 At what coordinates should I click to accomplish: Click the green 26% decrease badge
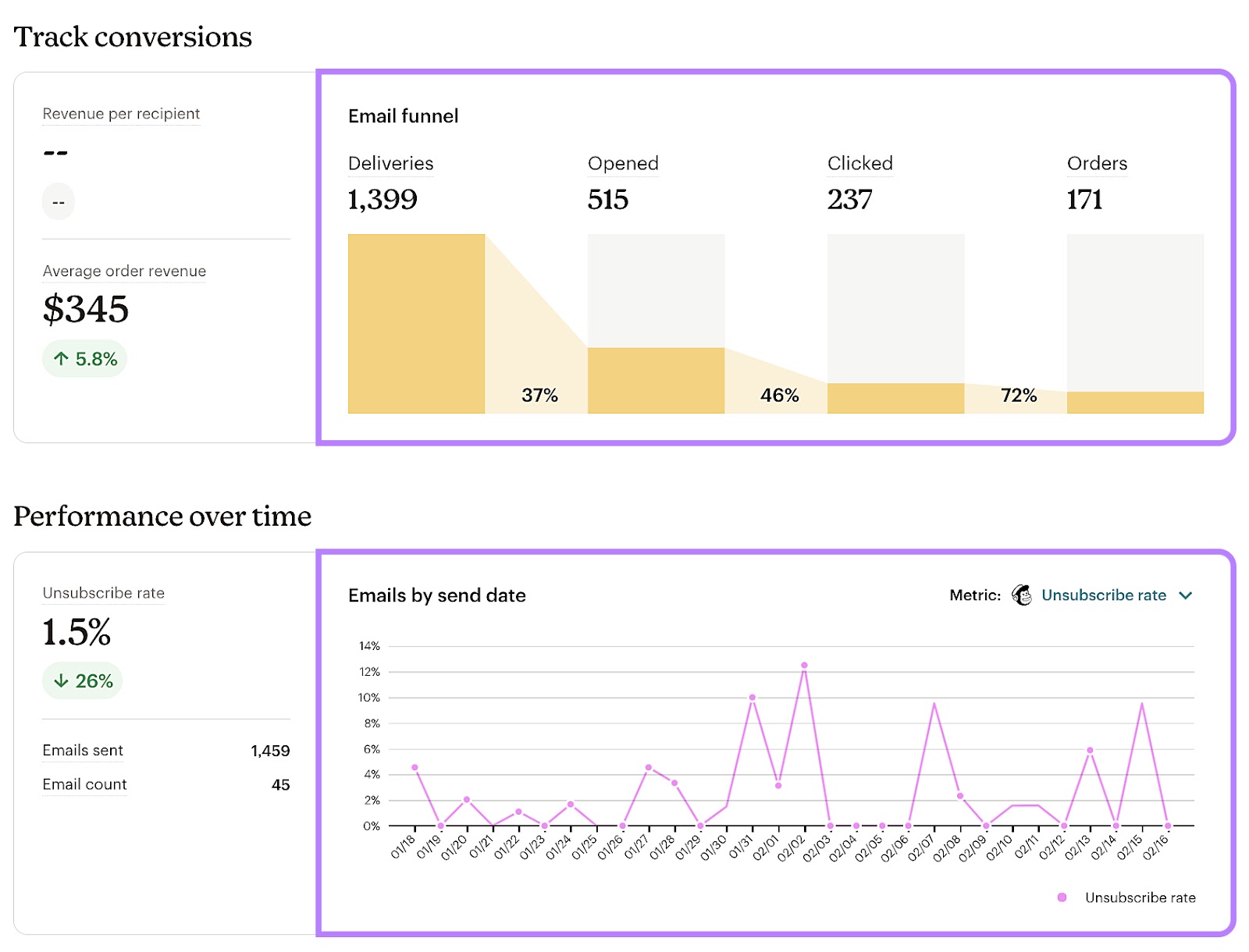click(x=82, y=680)
